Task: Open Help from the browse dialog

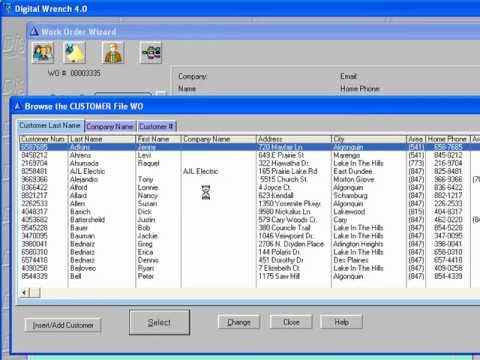Action: pos(341,322)
